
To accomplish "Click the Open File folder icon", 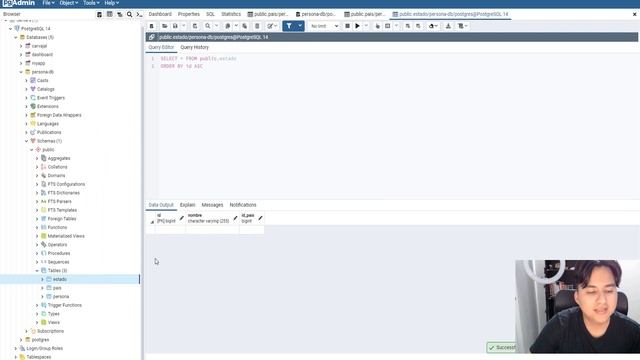I will (x=164, y=26).
